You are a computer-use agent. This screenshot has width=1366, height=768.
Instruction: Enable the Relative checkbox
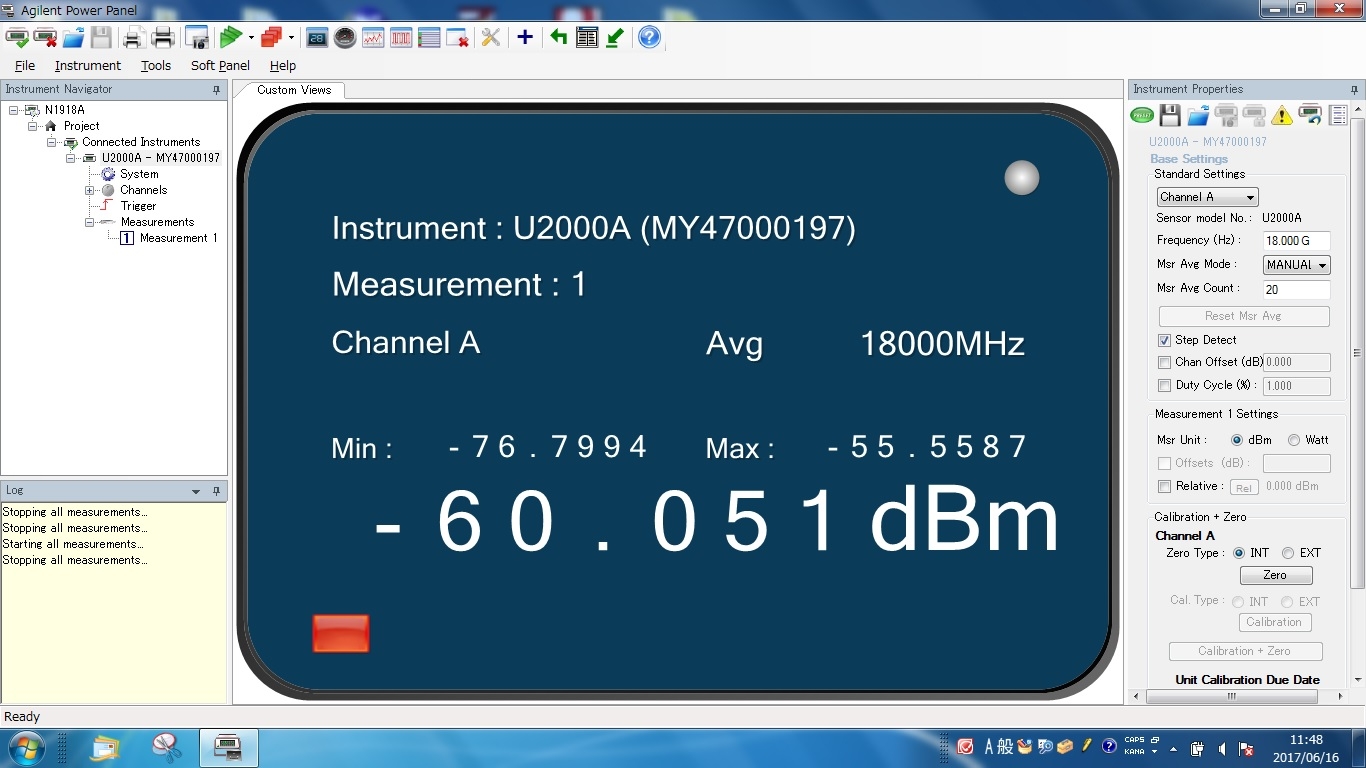pos(1164,486)
